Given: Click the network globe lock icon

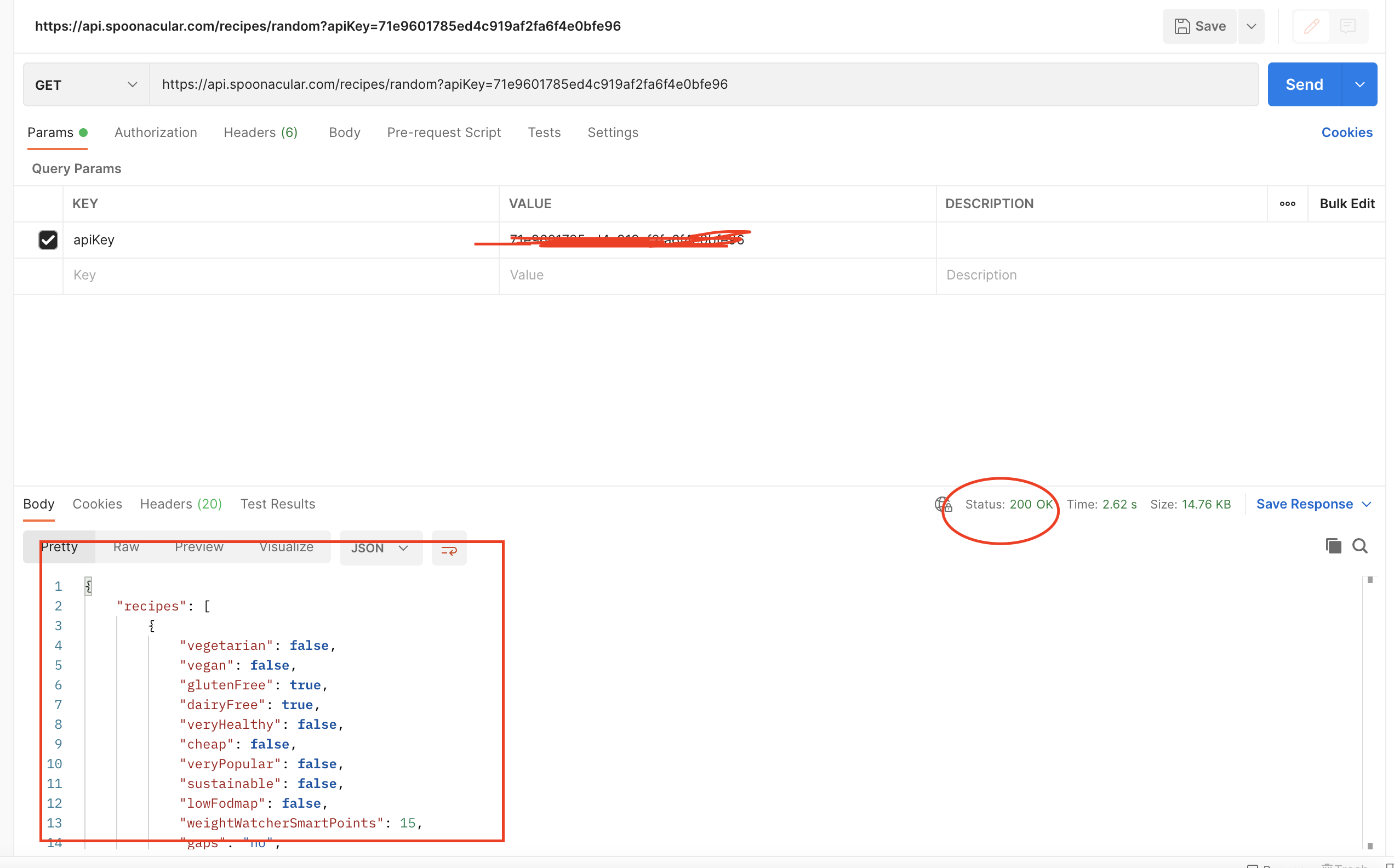Looking at the screenshot, I should click(x=943, y=505).
